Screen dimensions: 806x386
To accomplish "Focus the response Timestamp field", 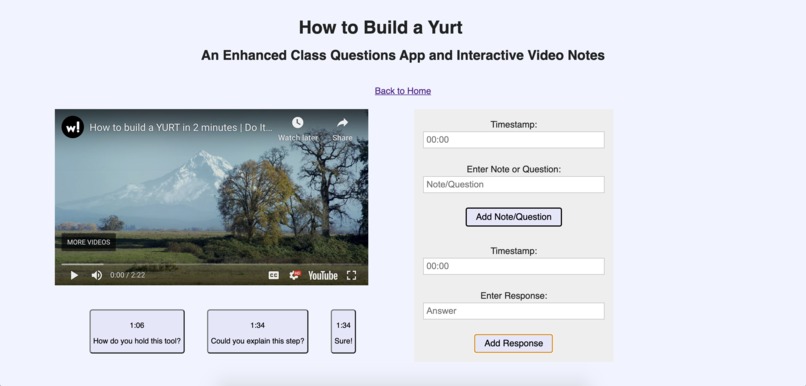I will pos(514,266).
